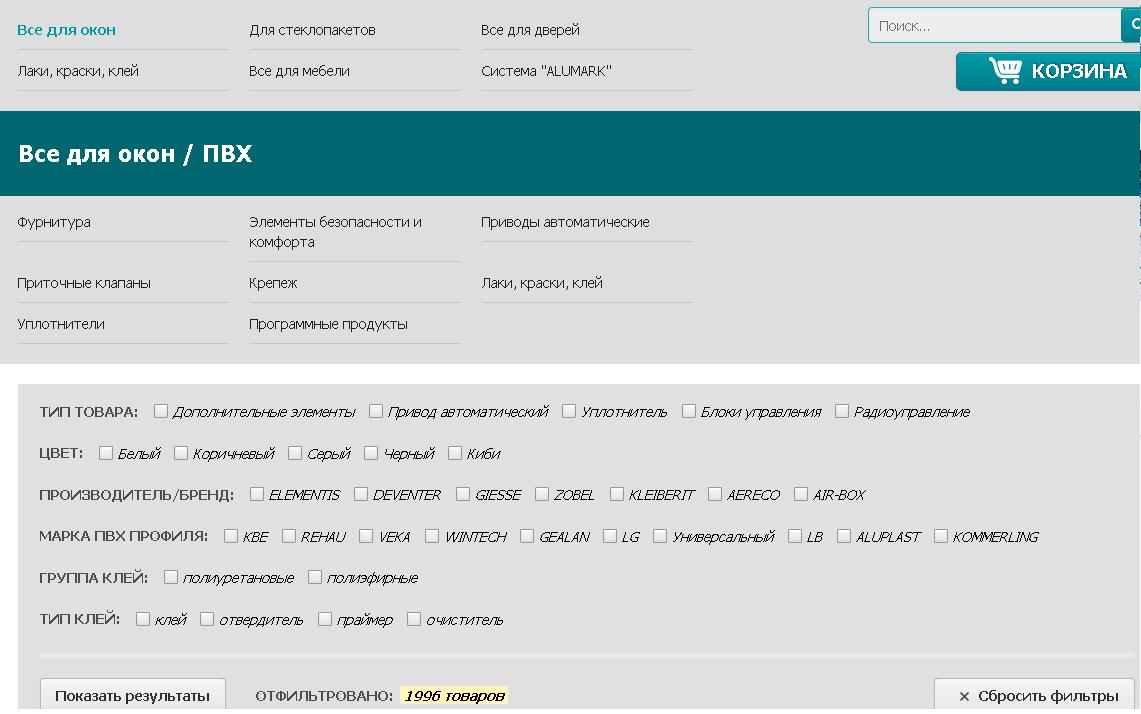Enable the Радиоуправление product type filter
1141x714 pixels.
842,411
